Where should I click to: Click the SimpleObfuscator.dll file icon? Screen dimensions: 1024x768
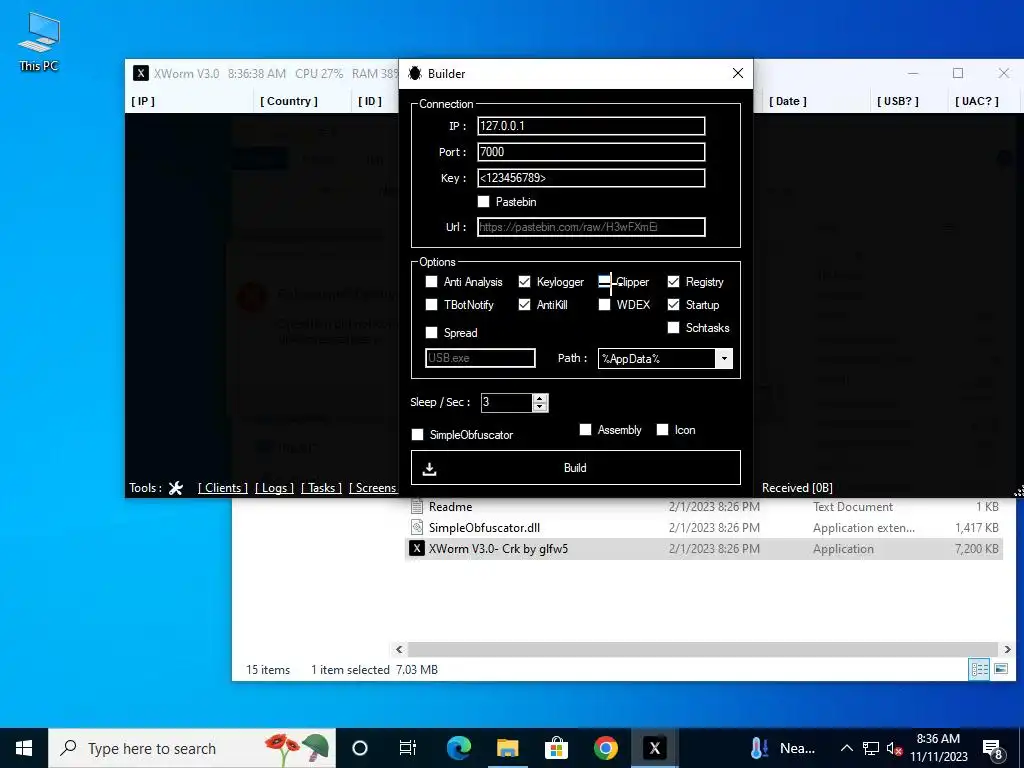pyautogui.click(x=417, y=527)
